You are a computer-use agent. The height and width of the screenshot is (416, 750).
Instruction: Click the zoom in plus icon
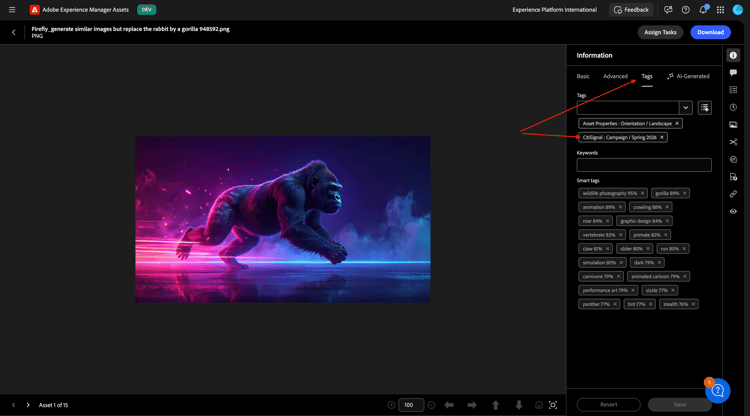(391, 405)
